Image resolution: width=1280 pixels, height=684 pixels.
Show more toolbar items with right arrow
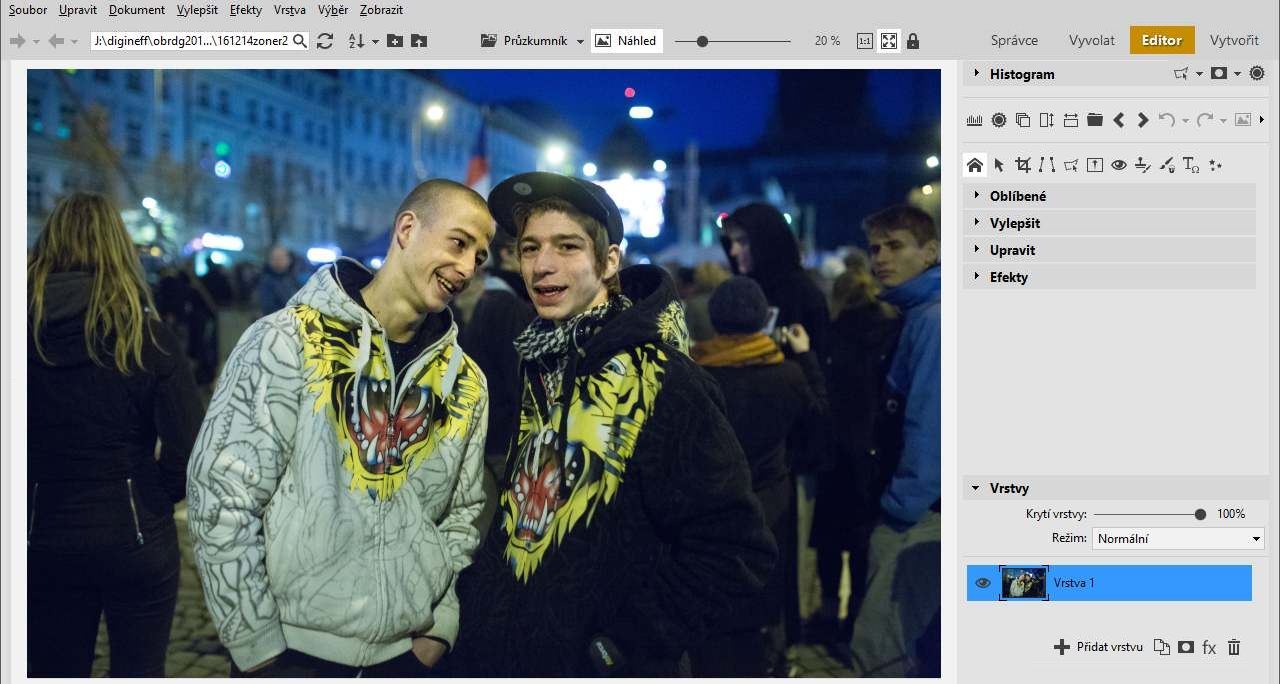pos(1262,120)
